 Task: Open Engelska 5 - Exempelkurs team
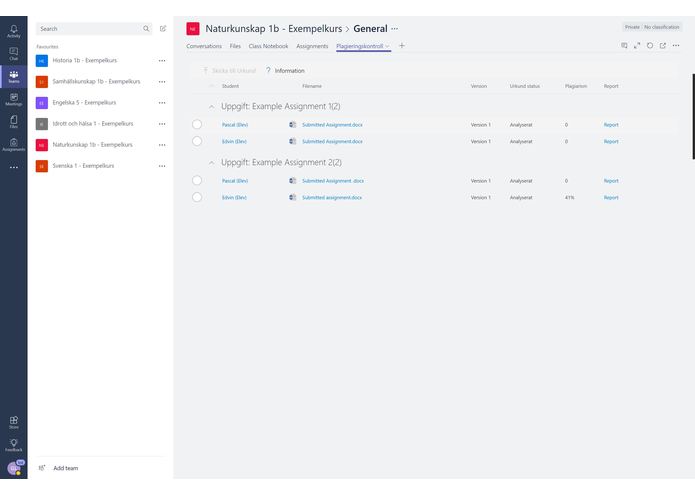84,102
